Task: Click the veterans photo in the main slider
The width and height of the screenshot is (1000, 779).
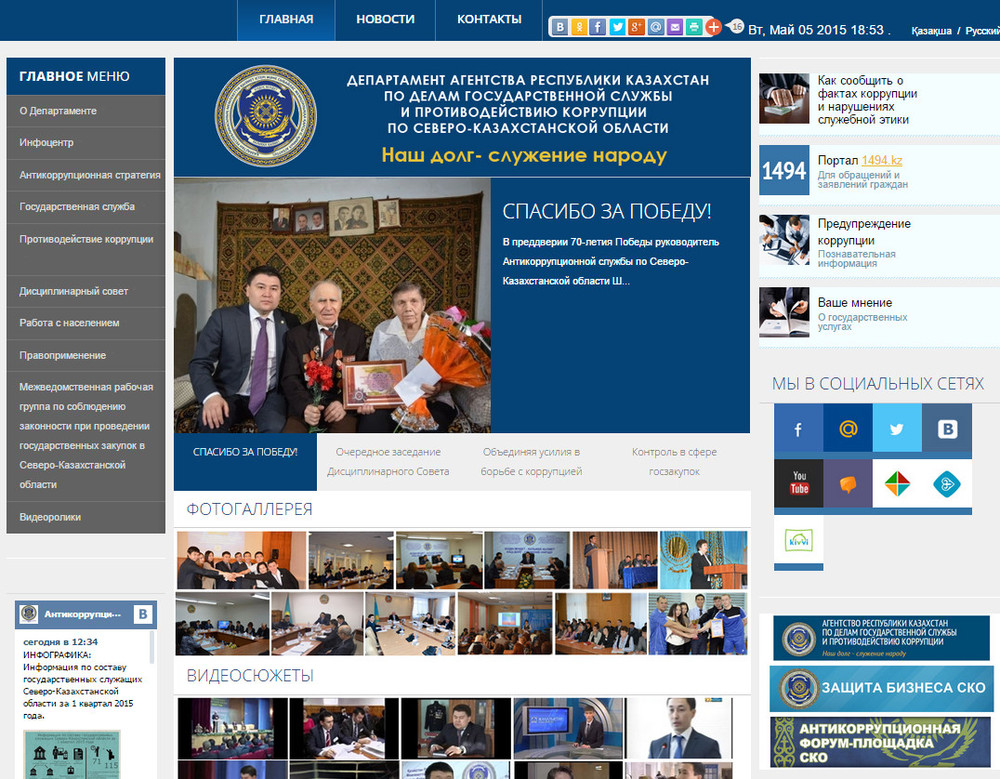Action: [332, 306]
